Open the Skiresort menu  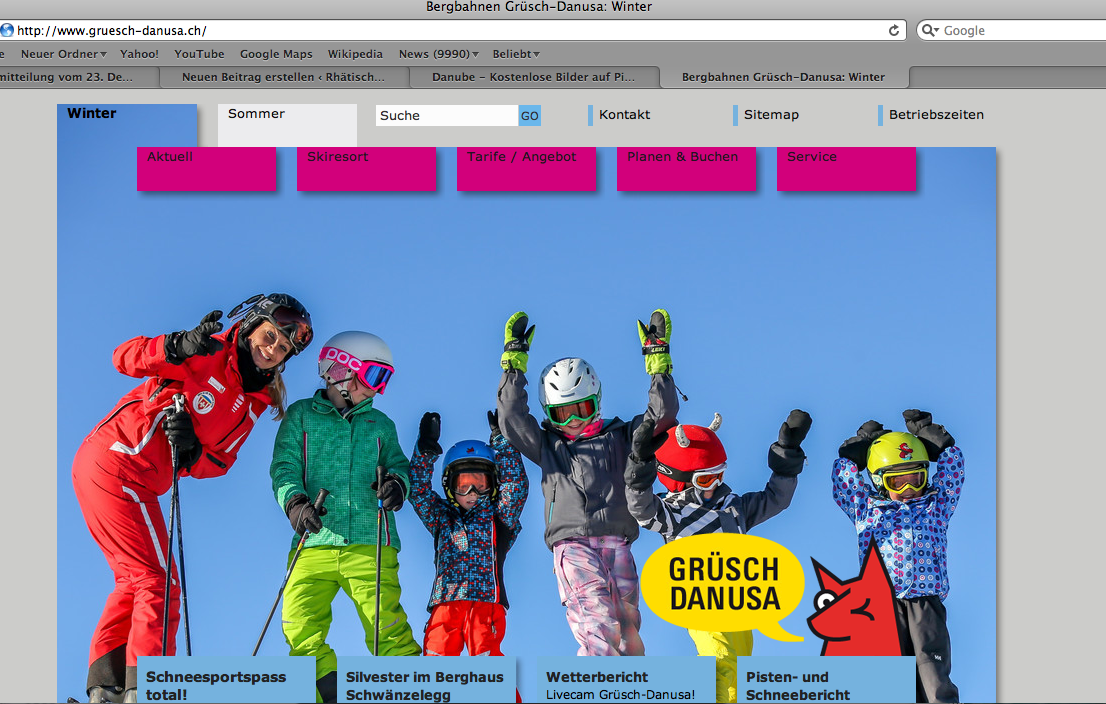(367, 169)
